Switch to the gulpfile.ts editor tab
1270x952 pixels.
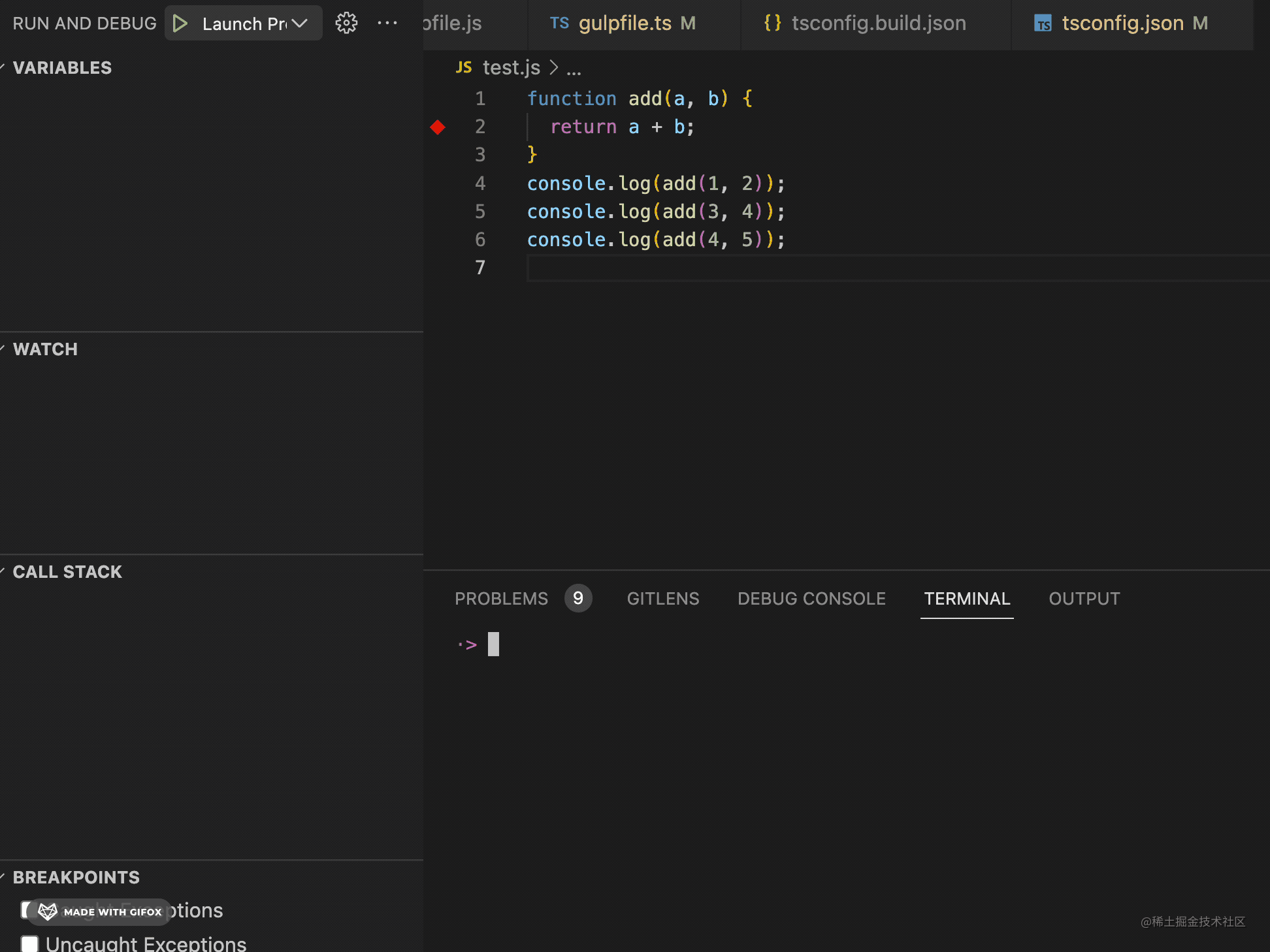pos(625,24)
